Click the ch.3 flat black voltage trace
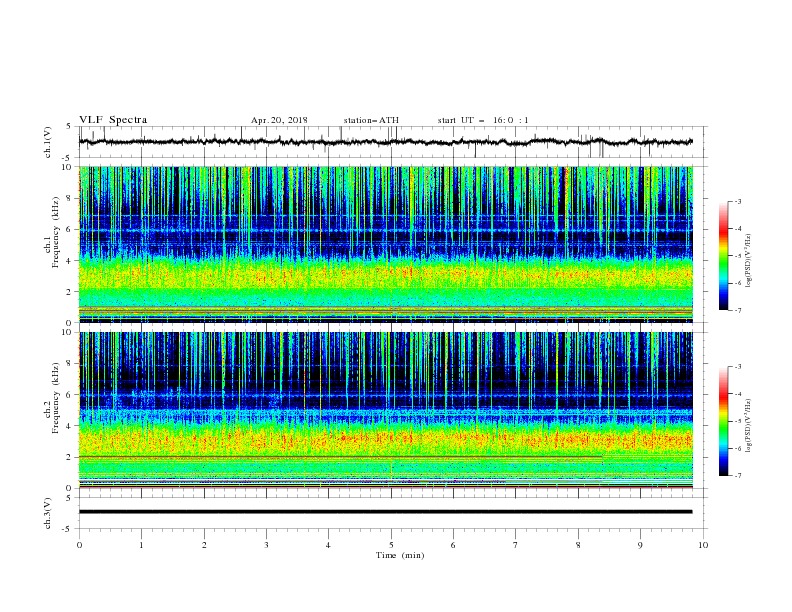Screen dimensions: 792x612 click(x=385, y=512)
